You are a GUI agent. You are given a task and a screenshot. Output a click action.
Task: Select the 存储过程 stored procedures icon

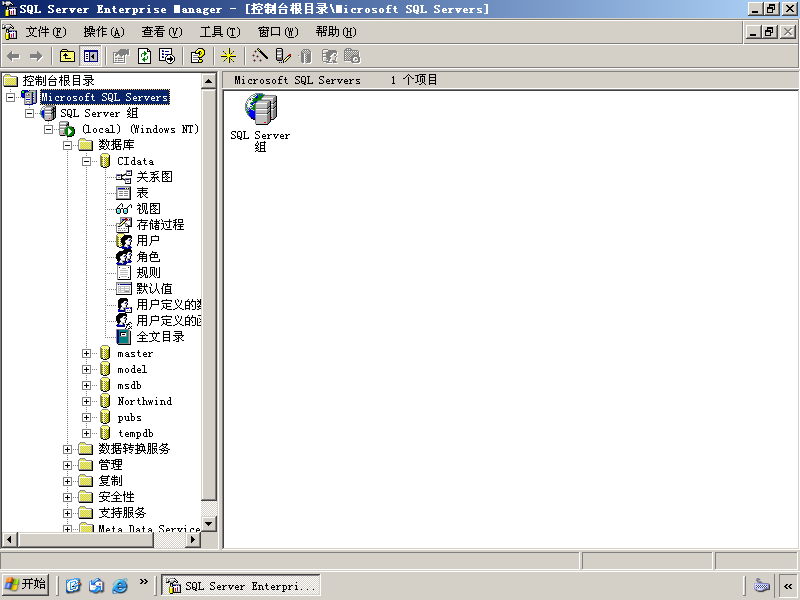point(123,225)
